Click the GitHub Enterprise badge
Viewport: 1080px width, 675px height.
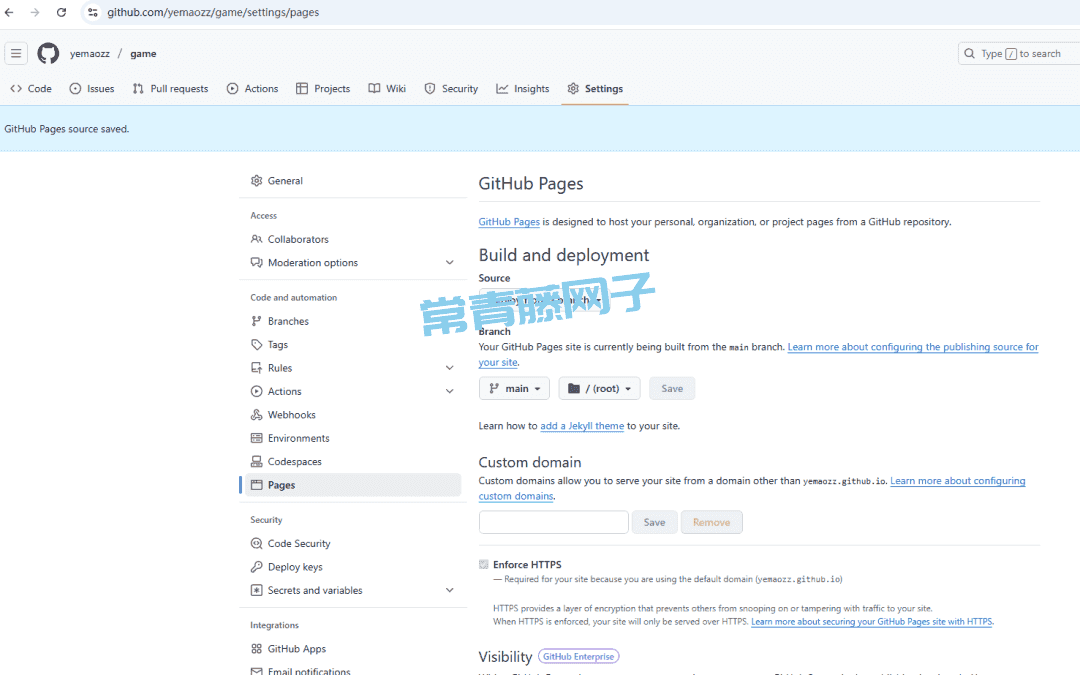(x=579, y=656)
